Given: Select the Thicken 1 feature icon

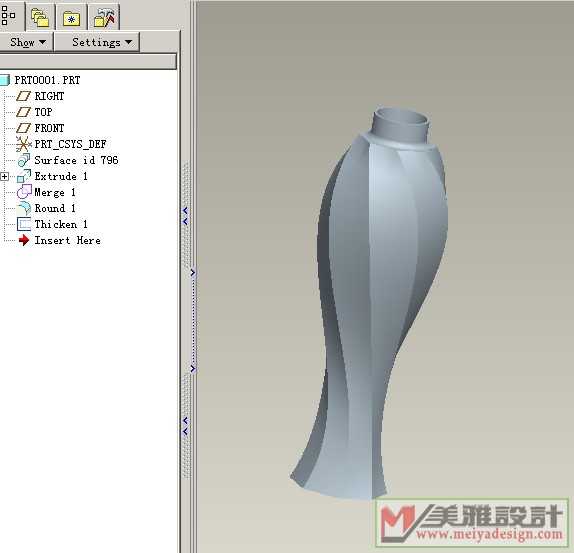Looking at the screenshot, I should pos(24,224).
